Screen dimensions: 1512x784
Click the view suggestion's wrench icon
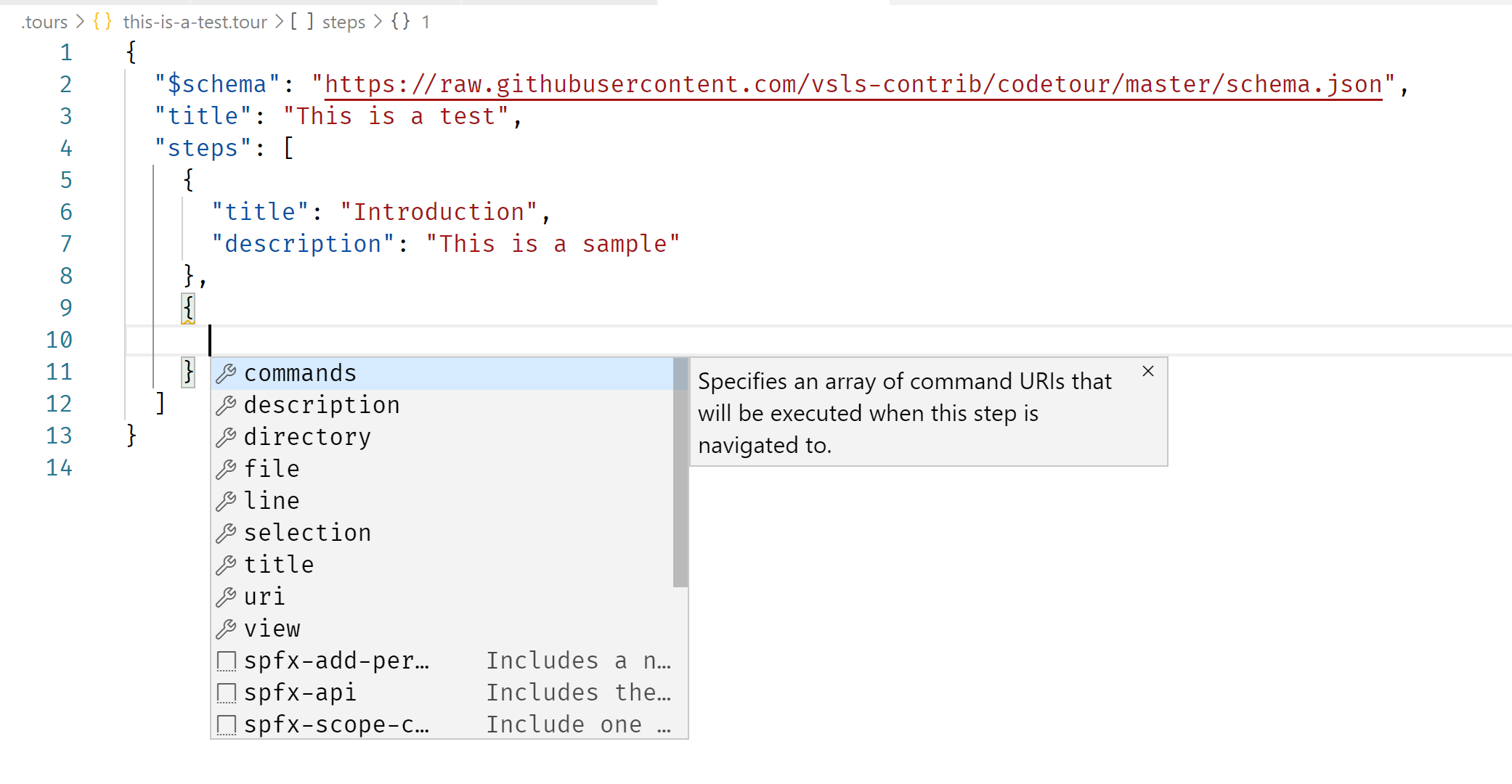click(x=227, y=629)
